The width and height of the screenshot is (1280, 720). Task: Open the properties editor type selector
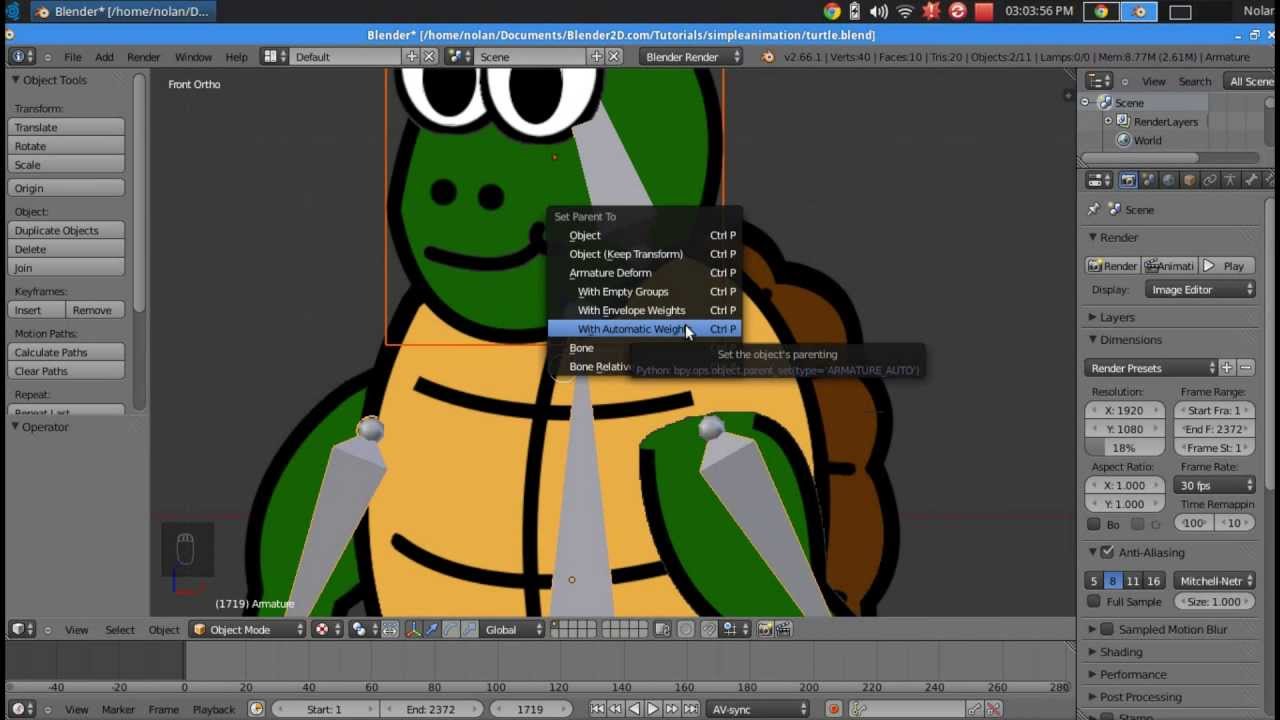pyautogui.click(x=1099, y=180)
